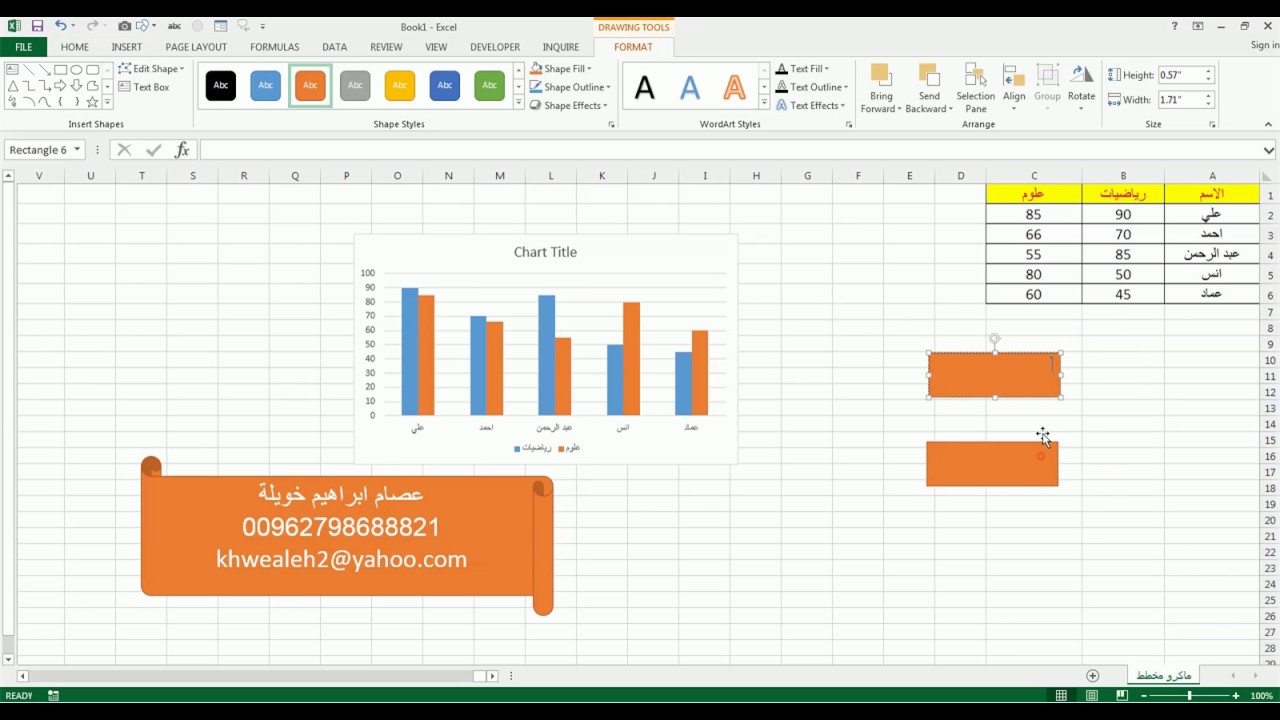Collapse the ribbon
Viewport: 1280px width, 720px height.
(x=1269, y=124)
